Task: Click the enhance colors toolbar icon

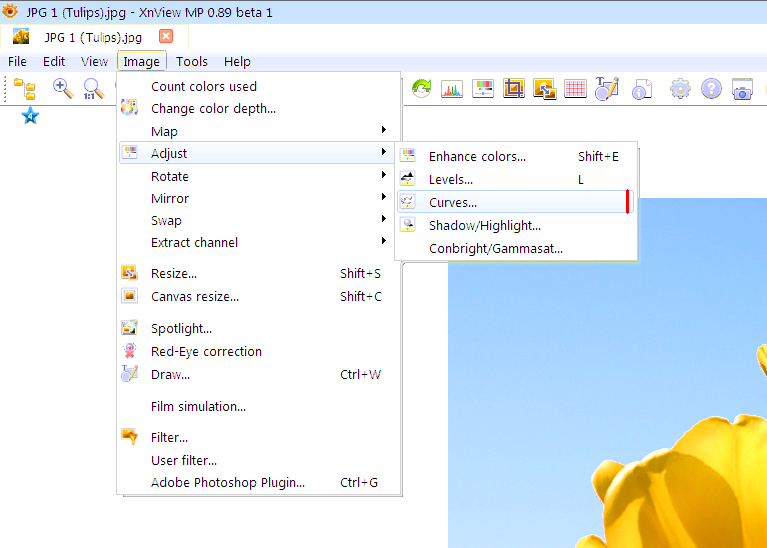Action: 483,89
